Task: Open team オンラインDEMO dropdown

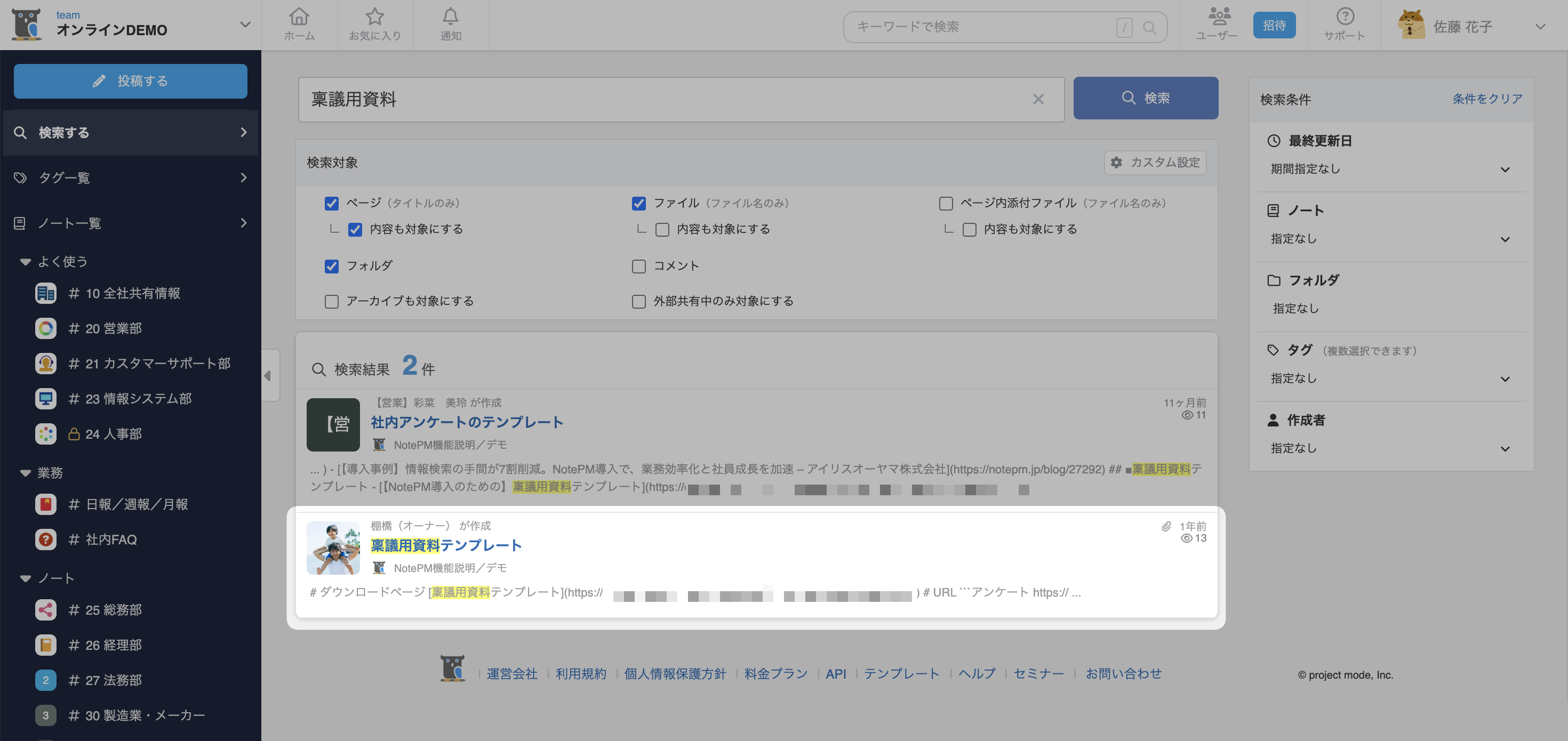Action: pos(245,25)
